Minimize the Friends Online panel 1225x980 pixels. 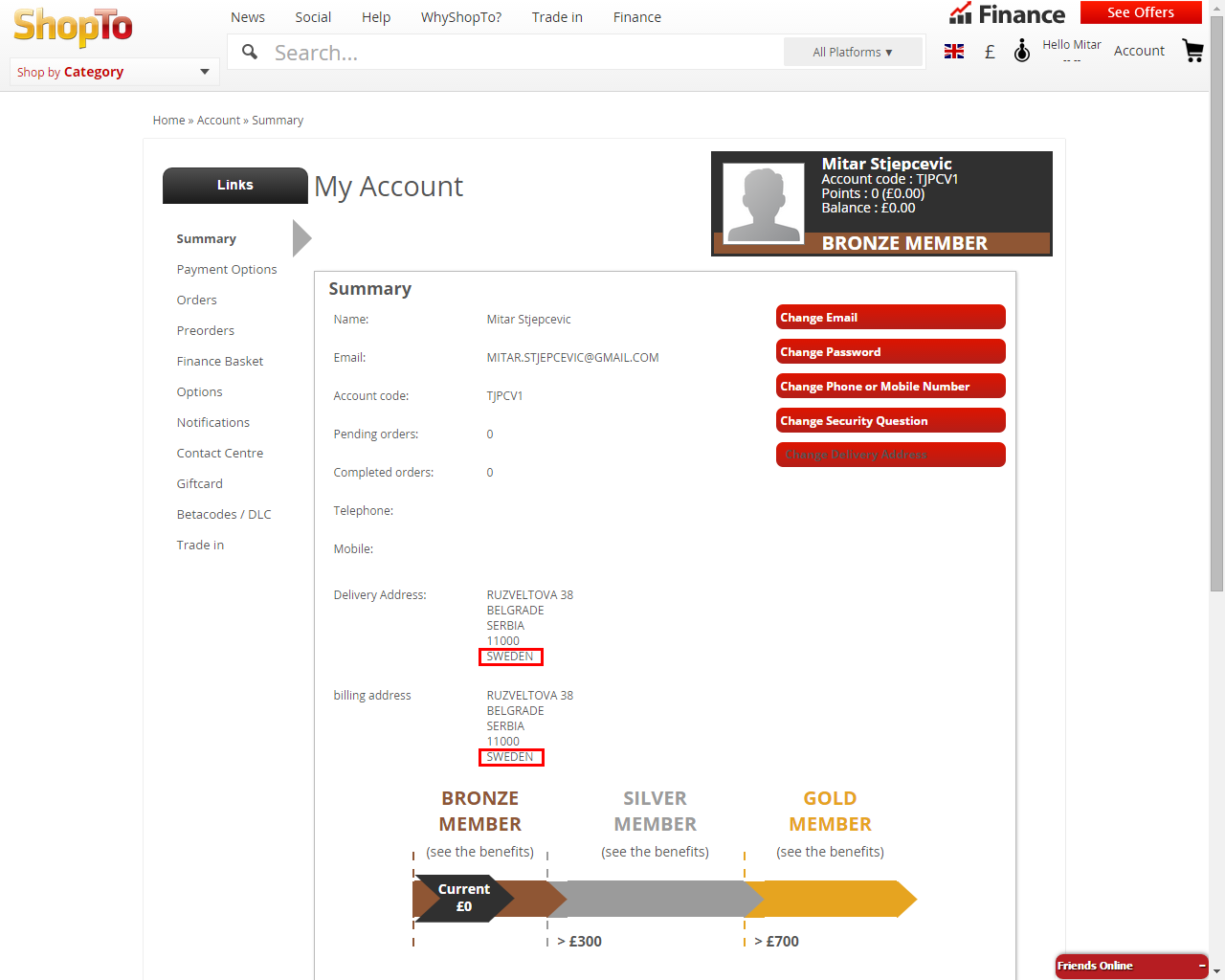[1202, 966]
